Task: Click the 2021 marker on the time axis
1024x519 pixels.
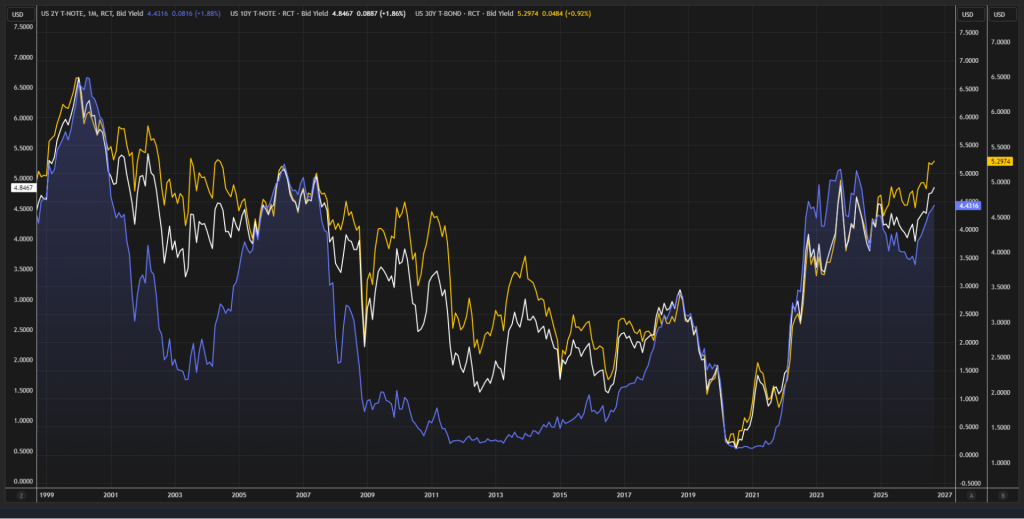Action: click(x=752, y=495)
